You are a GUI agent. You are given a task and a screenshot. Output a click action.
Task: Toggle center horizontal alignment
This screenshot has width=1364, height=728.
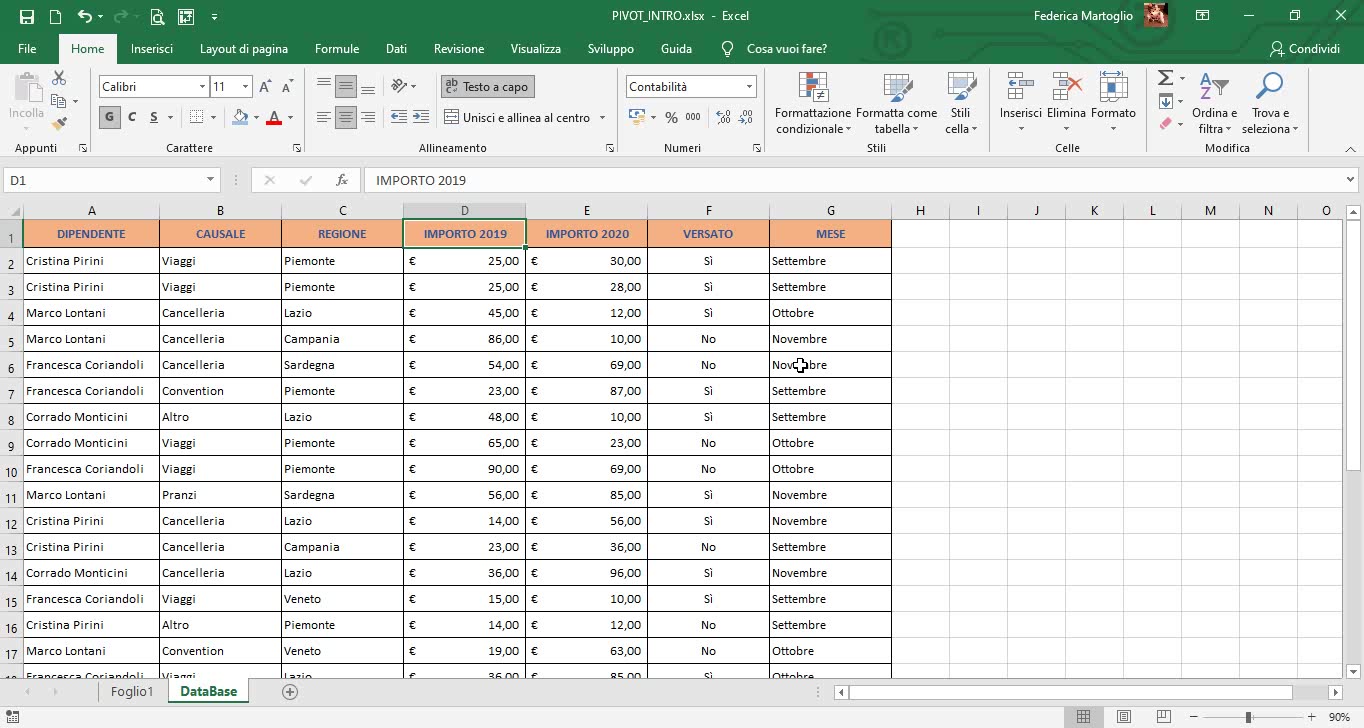tap(346, 117)
